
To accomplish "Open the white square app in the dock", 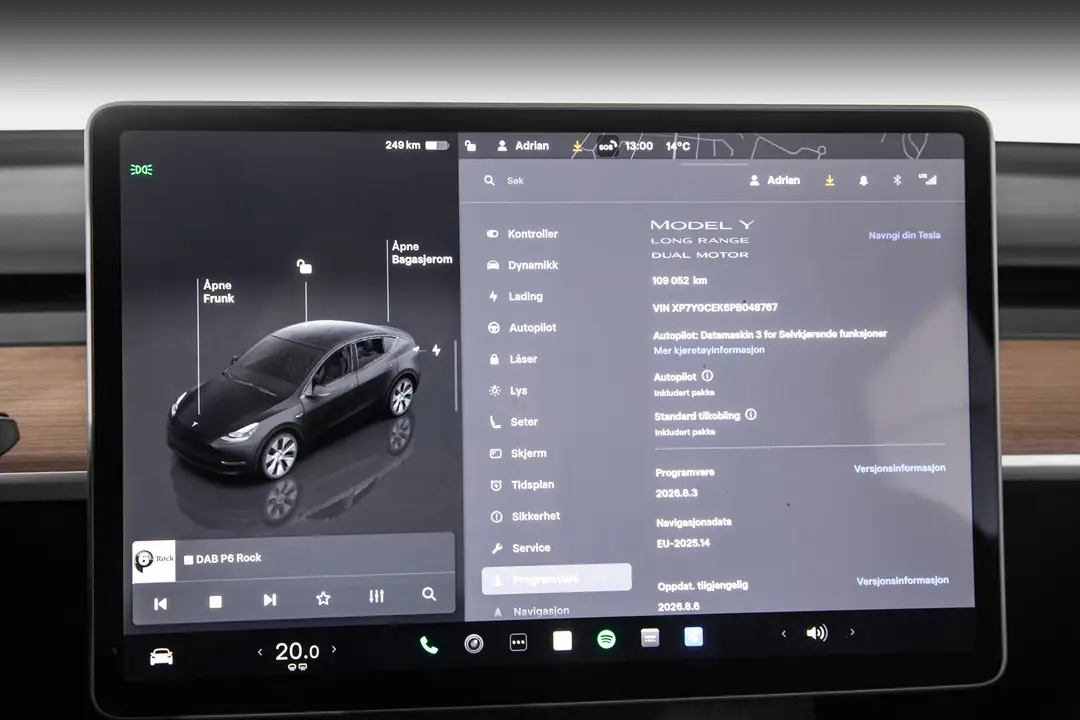I will point(563,641).
